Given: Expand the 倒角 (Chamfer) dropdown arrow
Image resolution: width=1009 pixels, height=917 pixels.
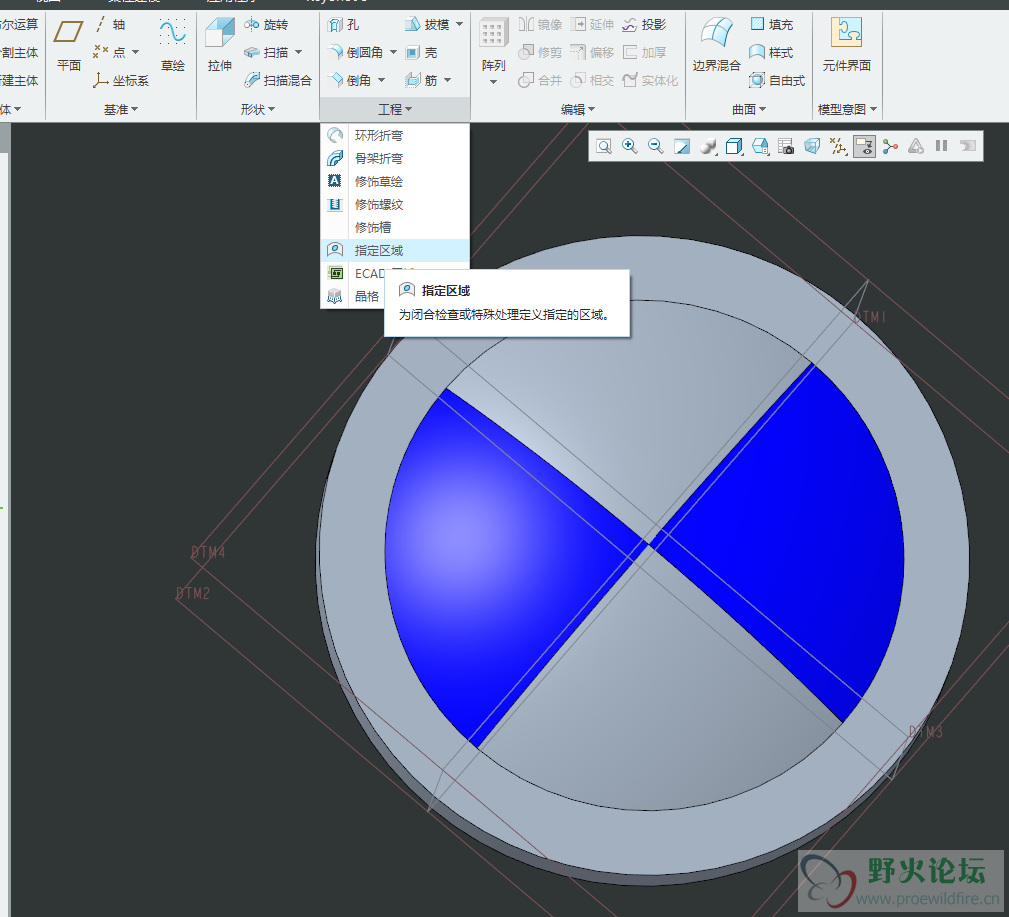Looking at the screenshot, I should tap(381, 80).
